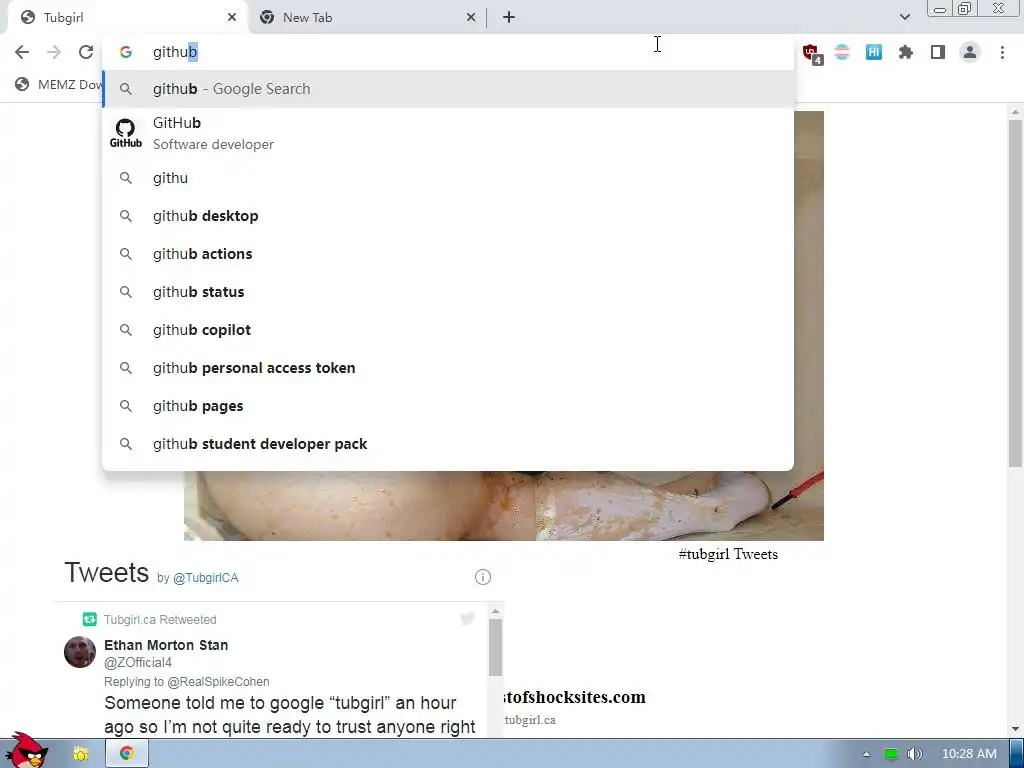The width and height of the screenshot is (1024, 768).
Task: Click the green retweet icon
Action: click(x=89, y=619)
